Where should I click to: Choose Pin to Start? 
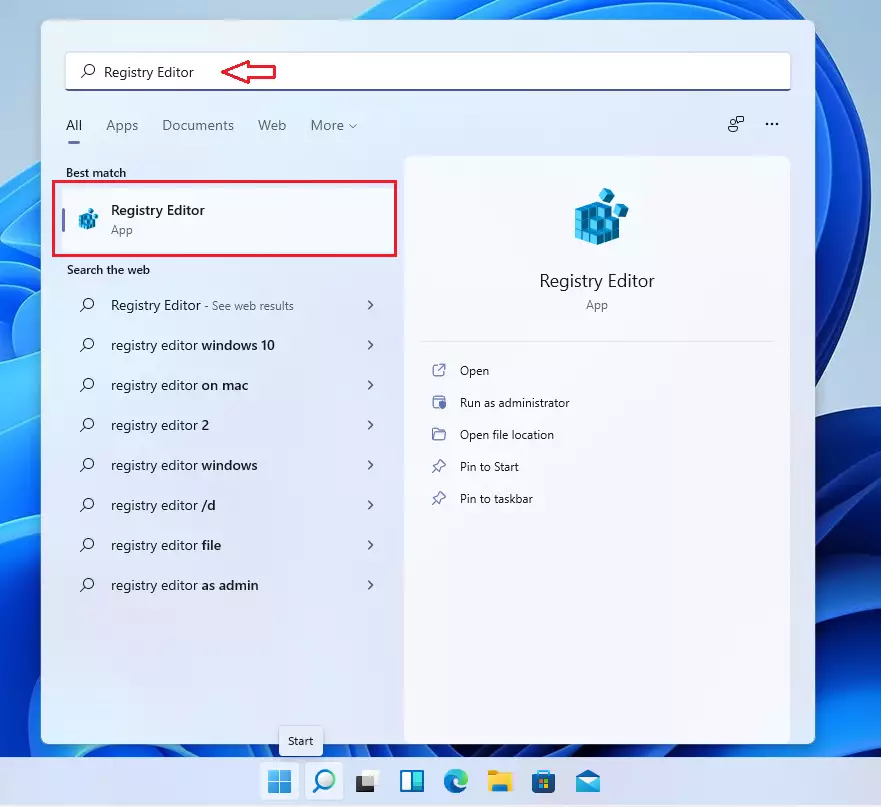click(489, 467)
